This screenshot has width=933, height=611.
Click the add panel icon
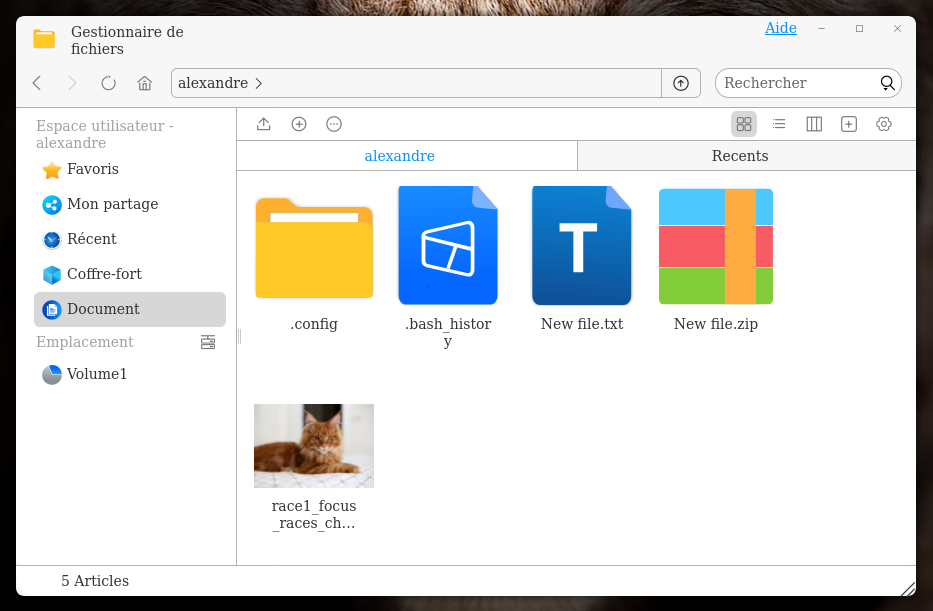[849, 124]
